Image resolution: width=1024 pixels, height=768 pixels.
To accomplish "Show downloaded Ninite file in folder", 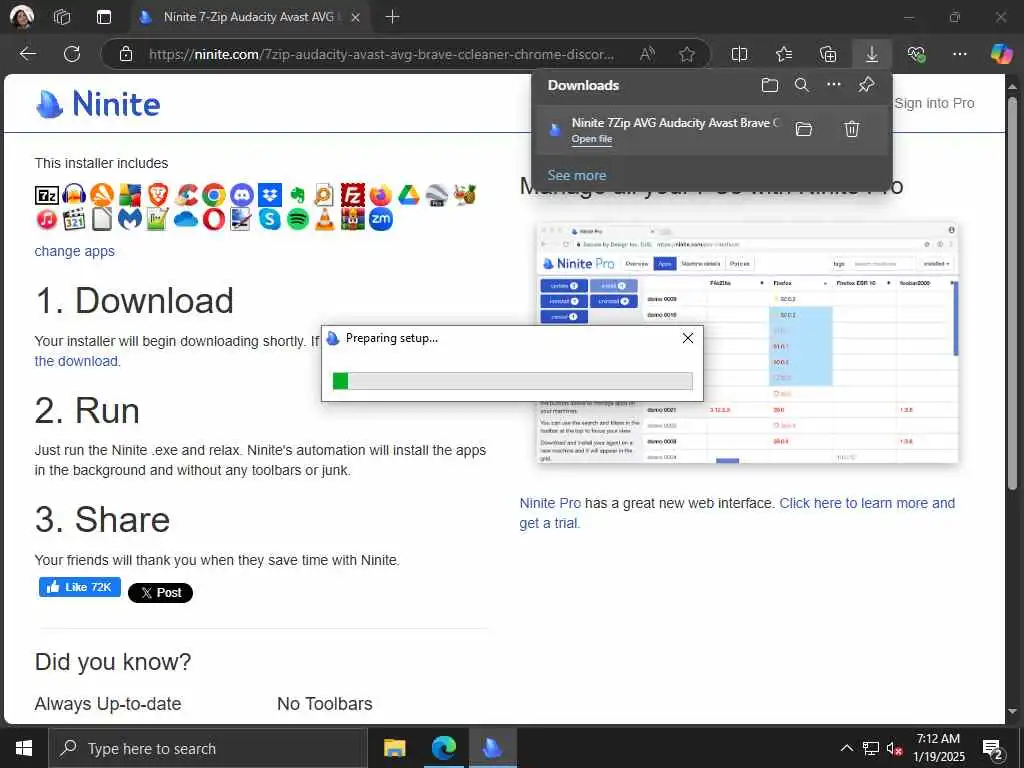I will (x=804, y=129).
